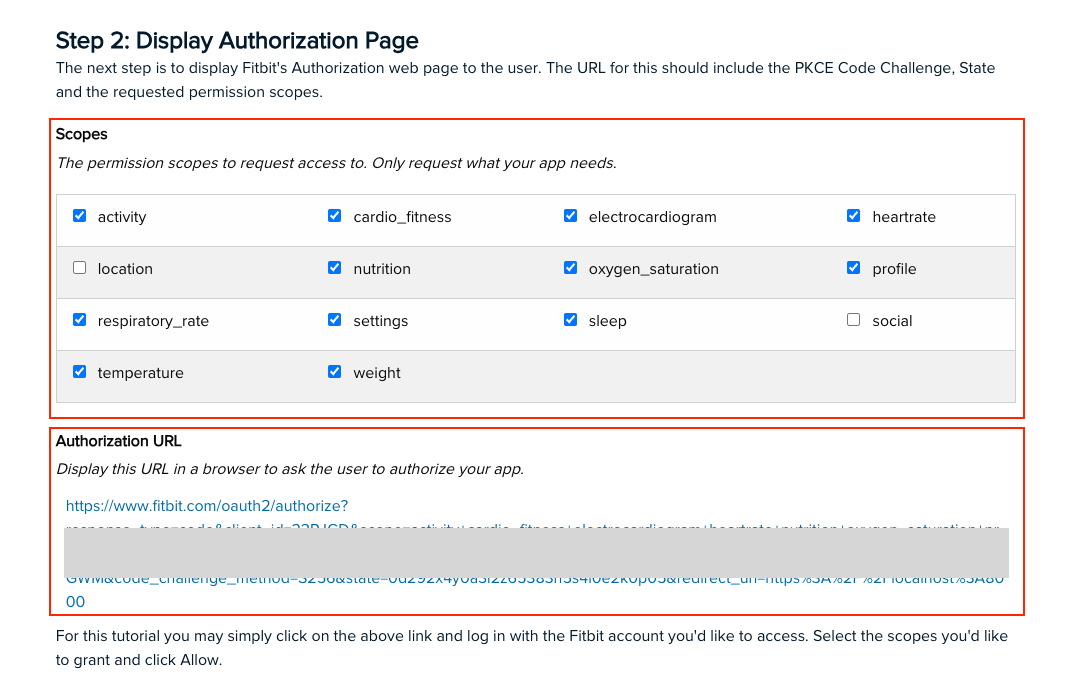Disable the settings scope checkbox
This screenshot has height=695, width=1070.
click(334, 319)
